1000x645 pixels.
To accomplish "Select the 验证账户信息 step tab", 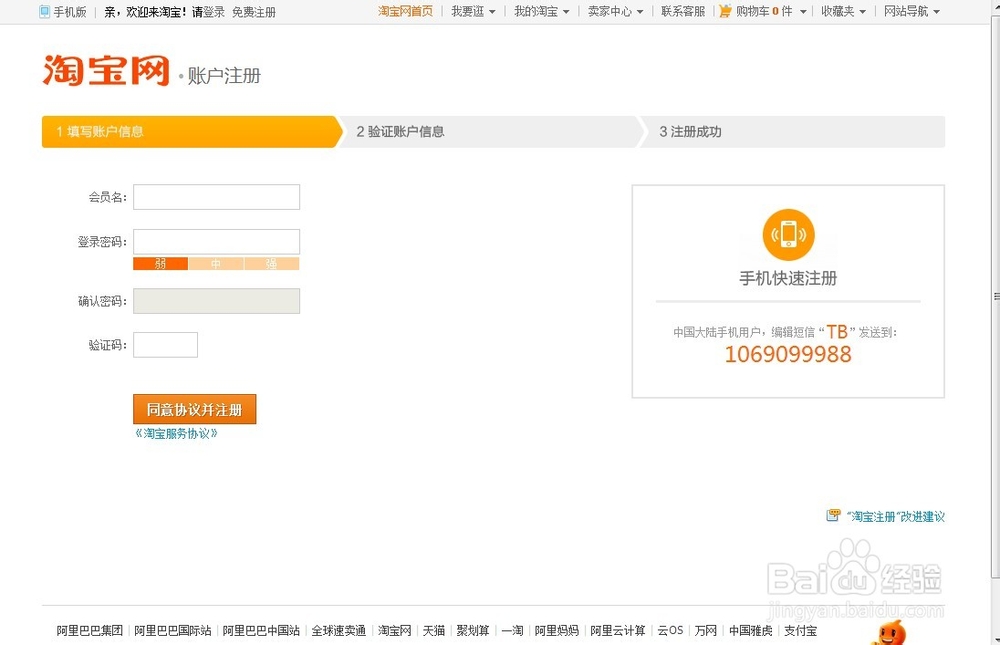I will point(400,131).
